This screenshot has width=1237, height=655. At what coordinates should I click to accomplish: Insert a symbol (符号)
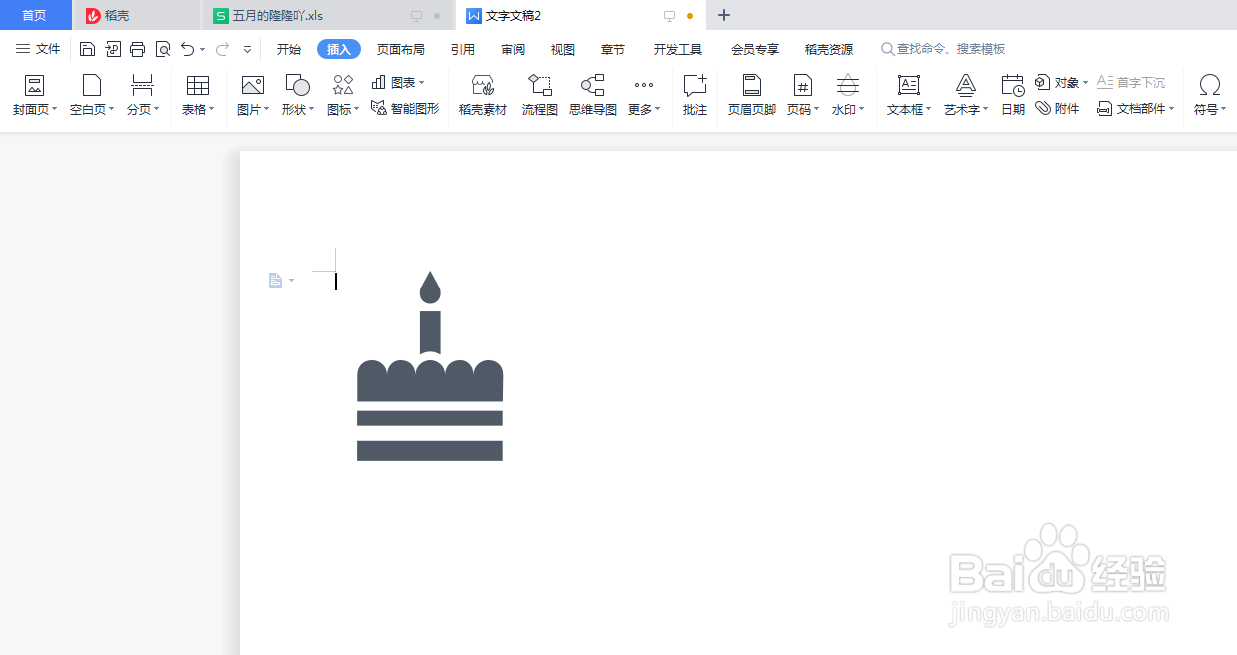coord(1210,96)
